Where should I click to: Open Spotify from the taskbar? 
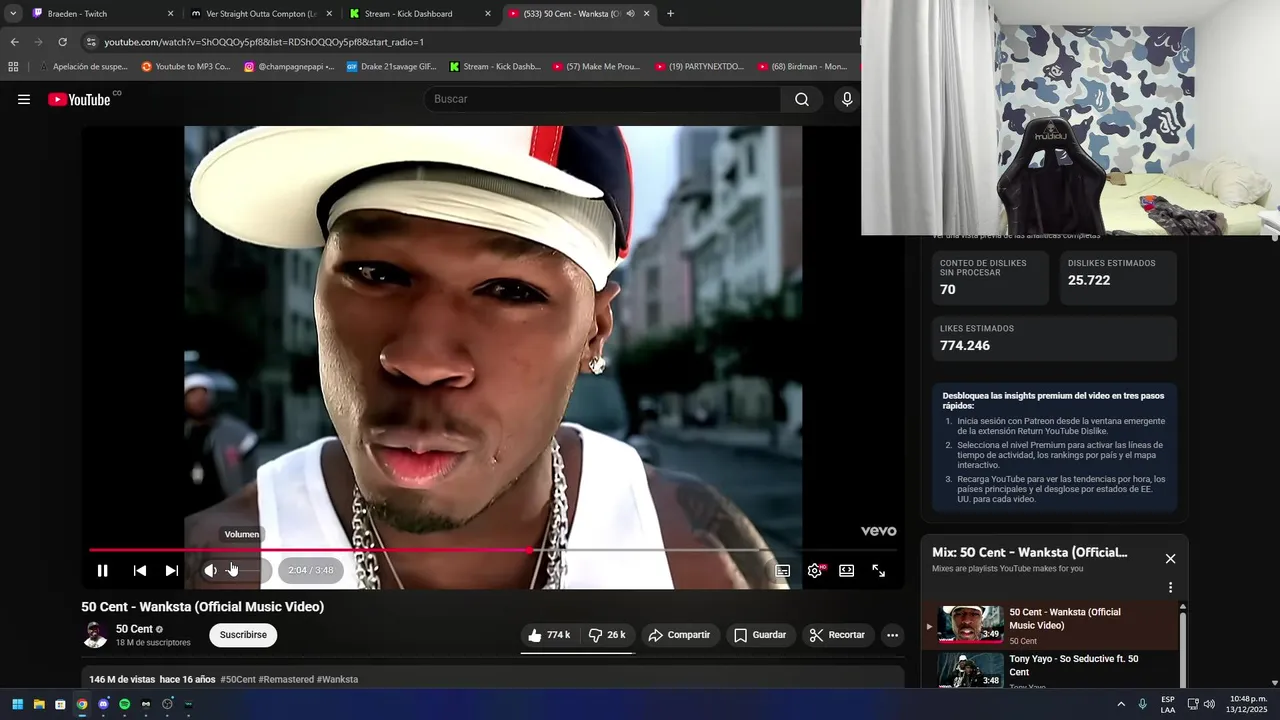125,704
